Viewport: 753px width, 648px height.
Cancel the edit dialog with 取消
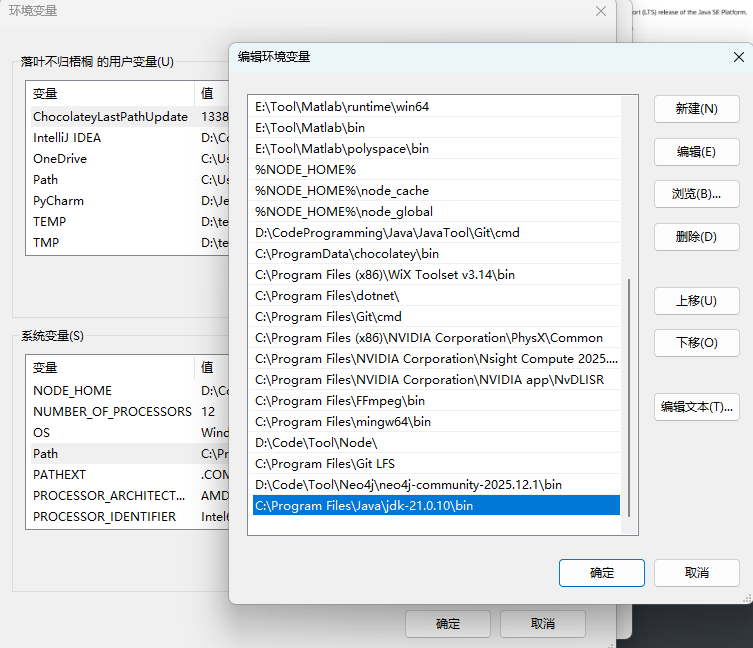point(696,573)
